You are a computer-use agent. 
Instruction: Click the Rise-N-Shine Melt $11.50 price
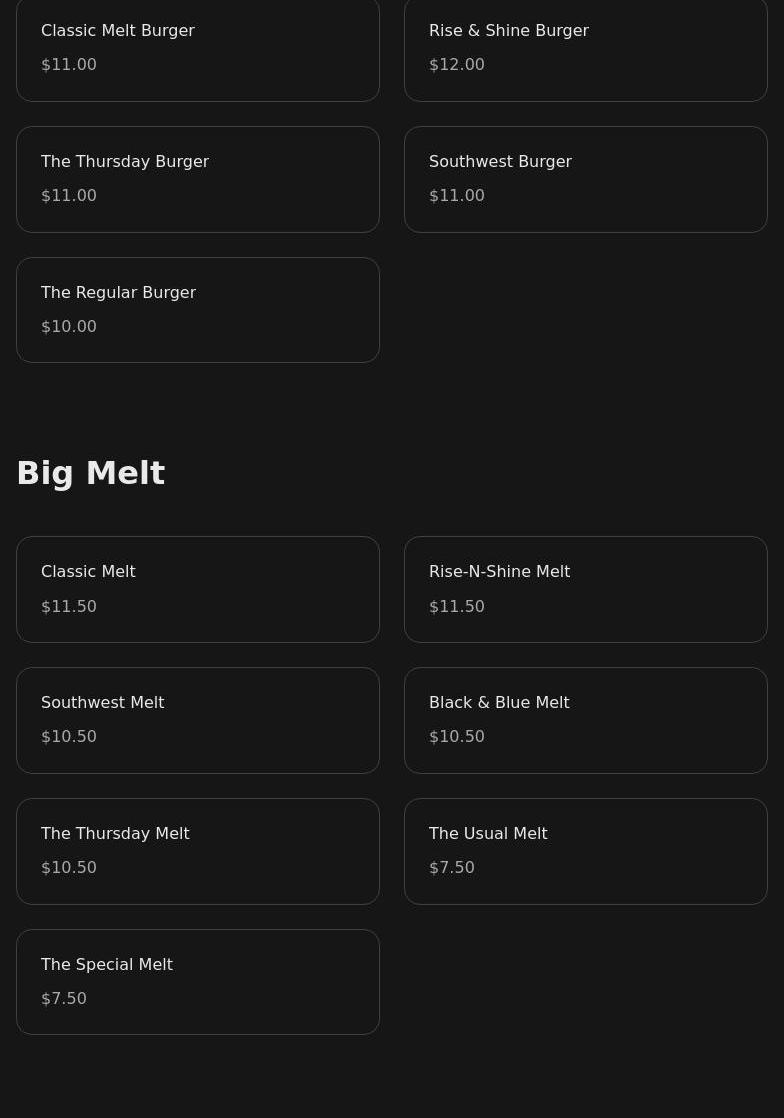pyautogui.click(x=457, y=607)
